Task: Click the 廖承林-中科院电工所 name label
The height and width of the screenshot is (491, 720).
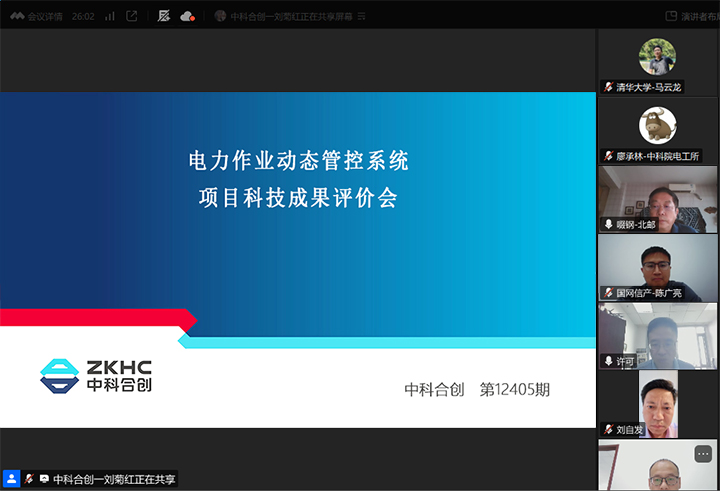Action: coord(658,156)
